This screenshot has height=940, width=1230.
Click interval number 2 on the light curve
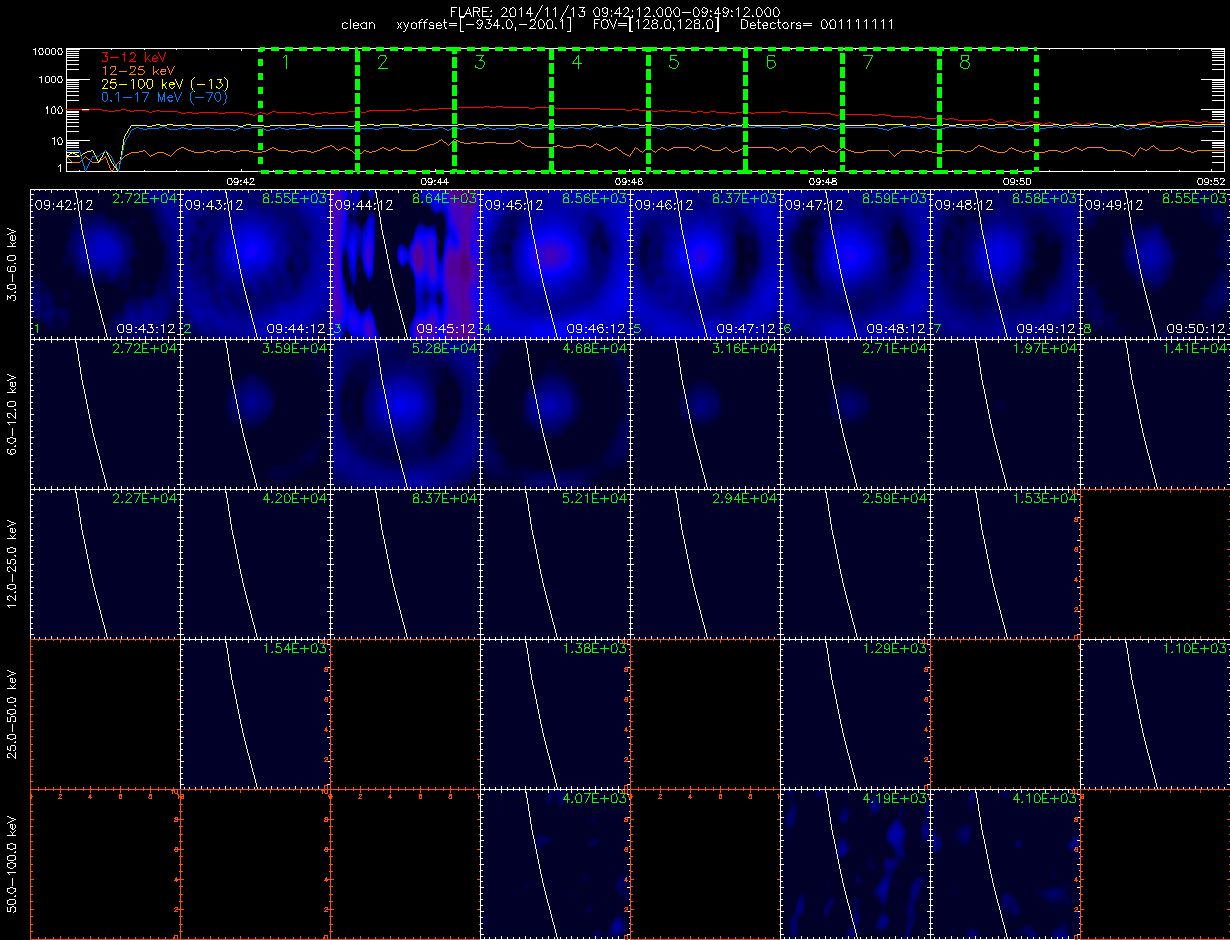coord(382,63)
